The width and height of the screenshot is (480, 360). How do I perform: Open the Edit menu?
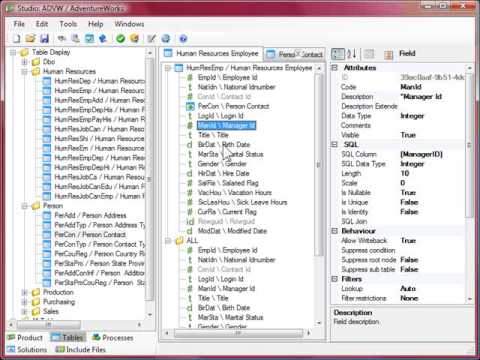coord(42,24)
